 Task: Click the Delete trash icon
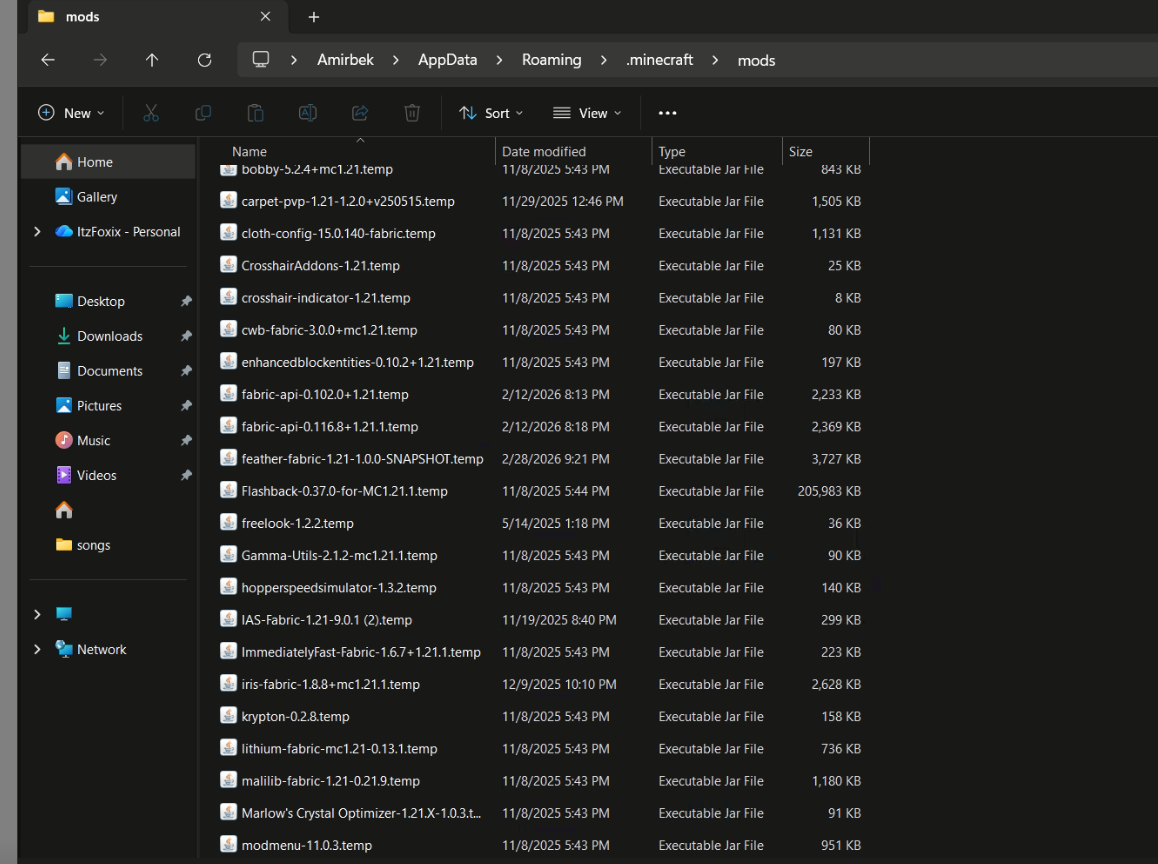click(412, 113)
